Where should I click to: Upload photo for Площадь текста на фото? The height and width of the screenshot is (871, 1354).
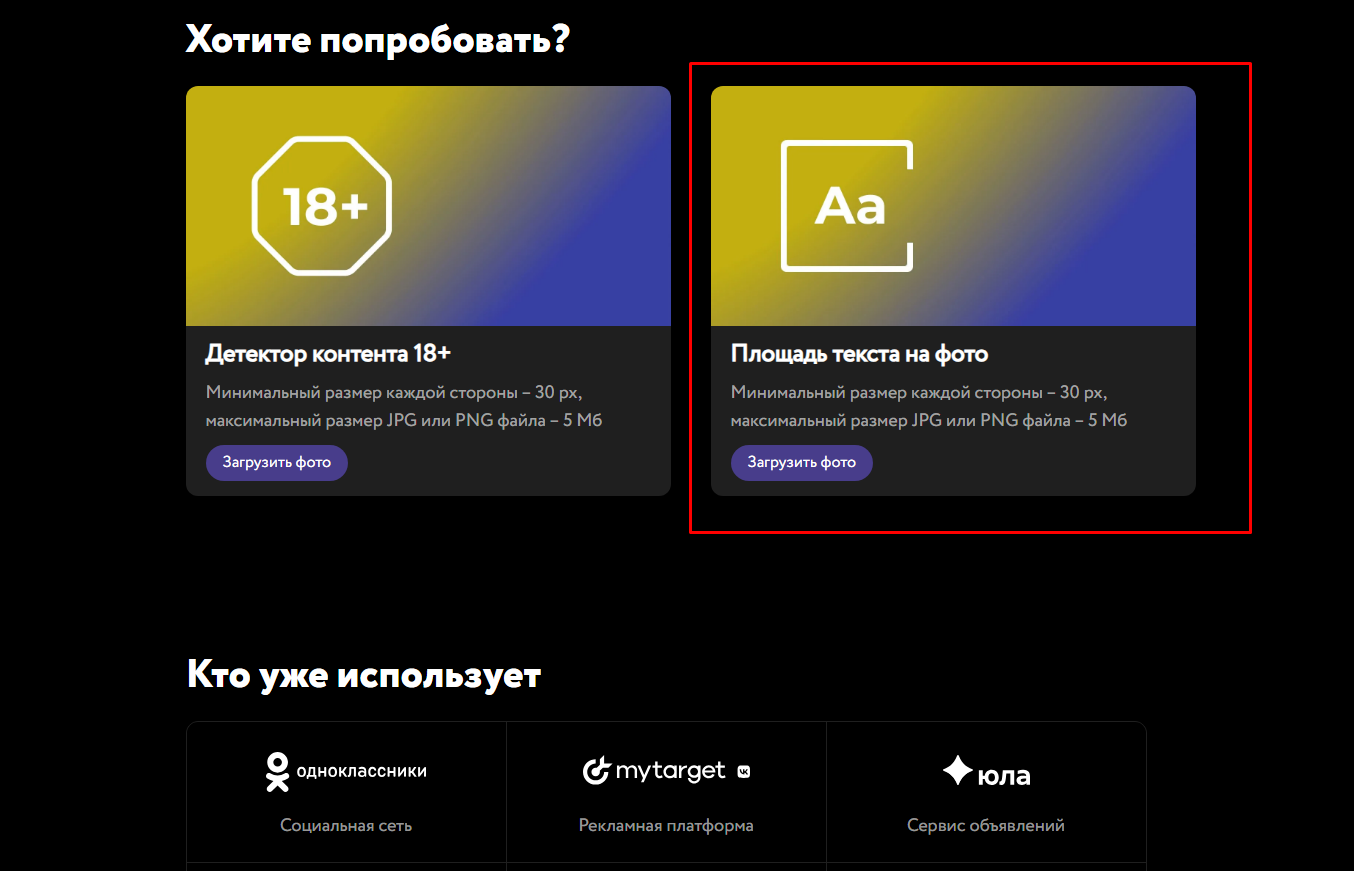coord(802,463)
